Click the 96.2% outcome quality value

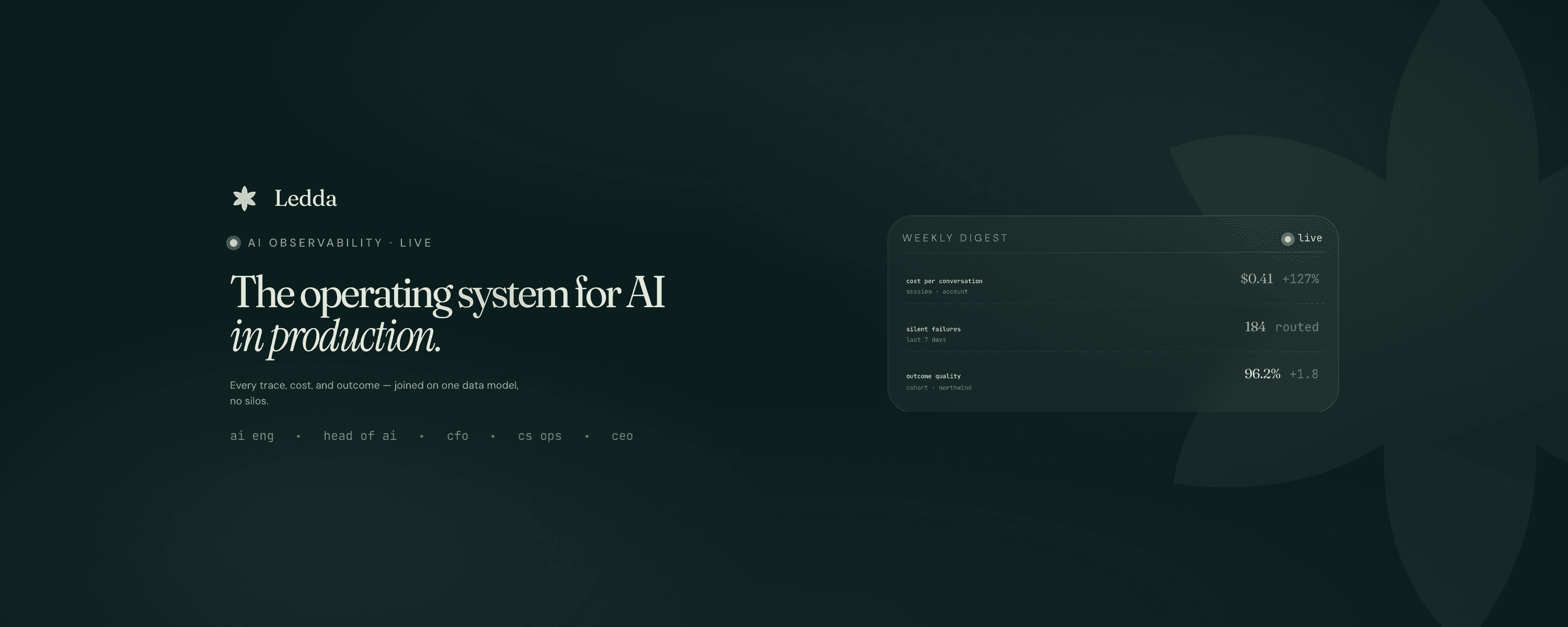1262,374
